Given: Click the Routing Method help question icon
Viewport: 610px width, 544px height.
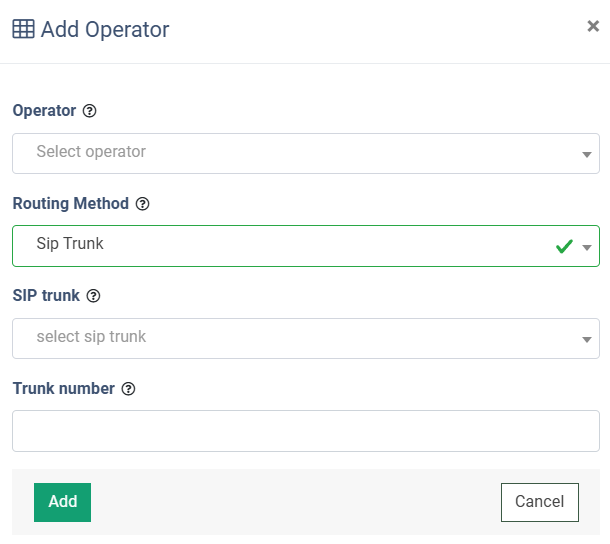Looking at the screenshot, I should click(x=142, y=204).
